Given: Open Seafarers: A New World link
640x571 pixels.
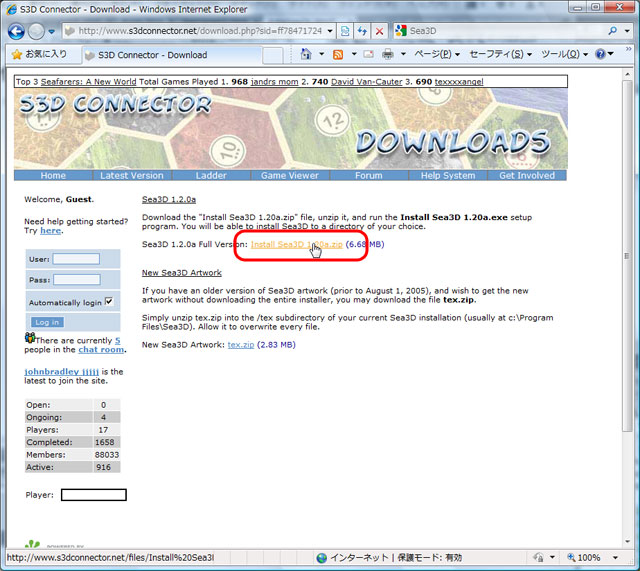Looking at the screenshot, I should 88,82.
